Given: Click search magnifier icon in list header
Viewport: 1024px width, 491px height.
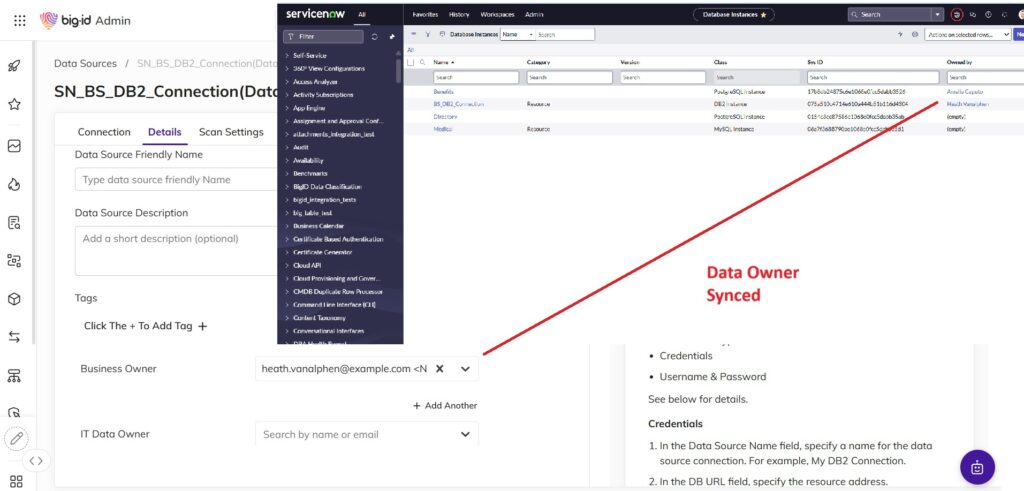Looking at the screenshot, I should click(423, 62).
